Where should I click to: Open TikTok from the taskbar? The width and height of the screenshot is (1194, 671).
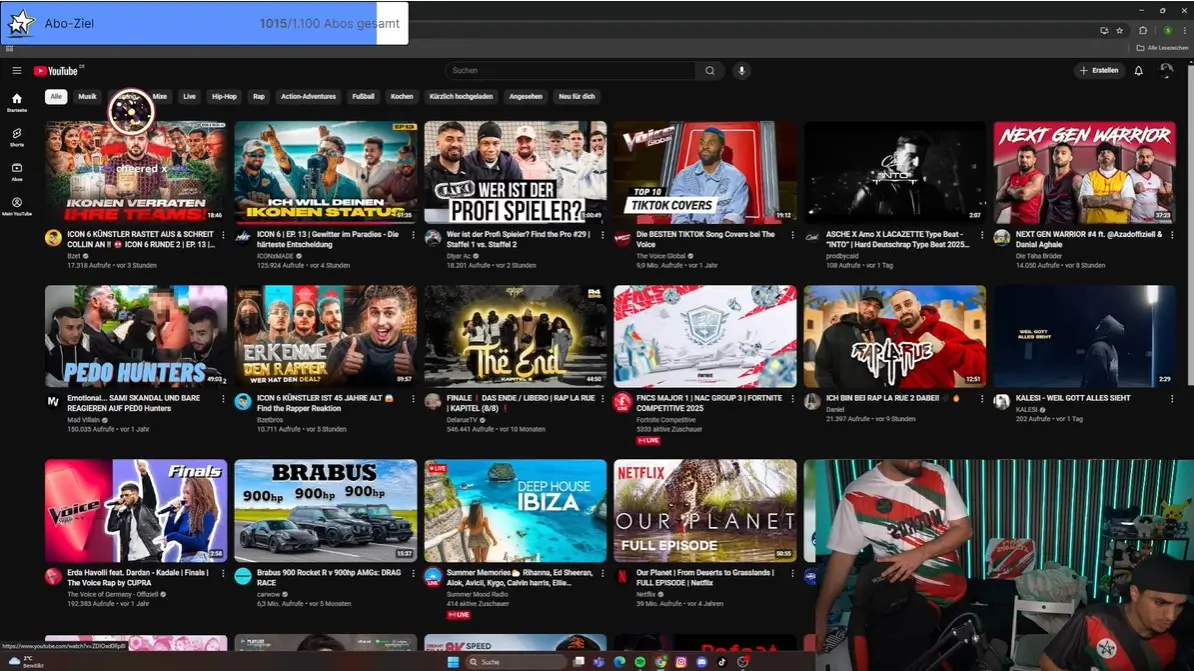click(722, 662)
